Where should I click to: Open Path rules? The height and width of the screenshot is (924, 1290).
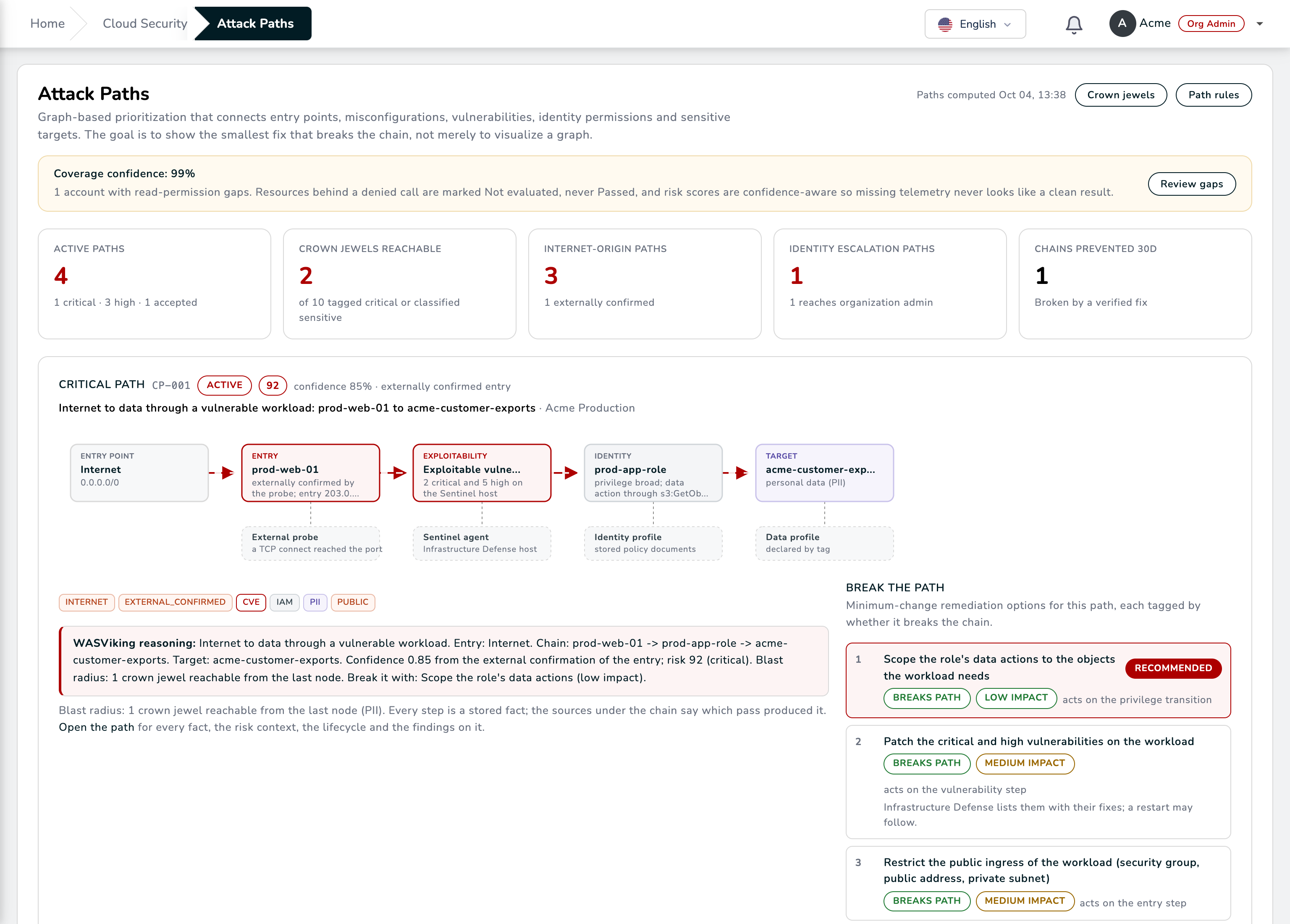pos(1213,95)
